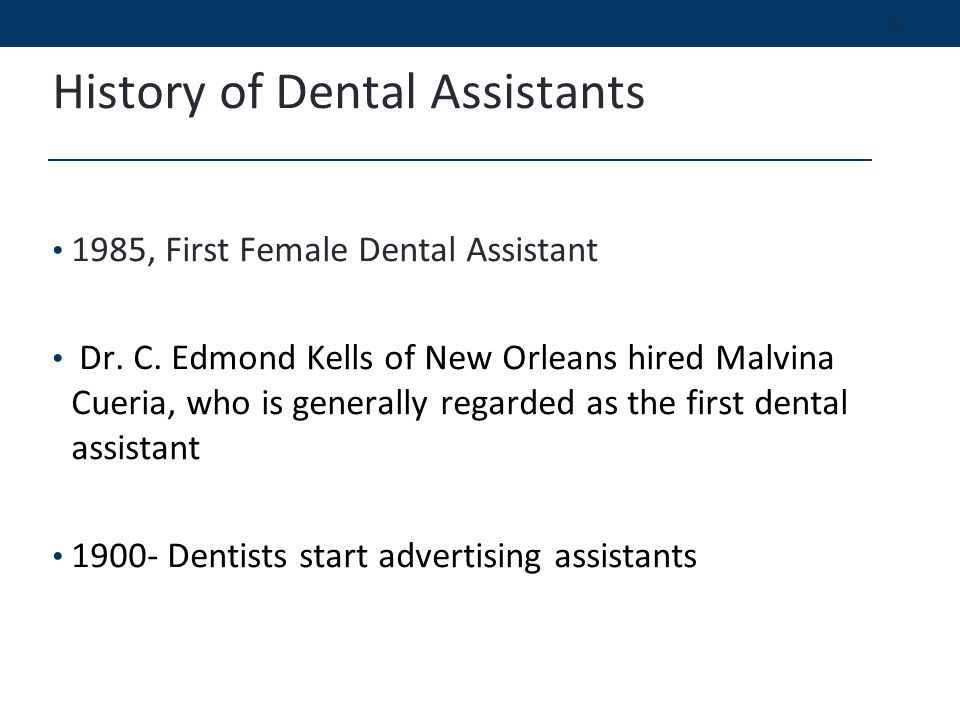Click the horizontal divider line below title

coord(460,160)
